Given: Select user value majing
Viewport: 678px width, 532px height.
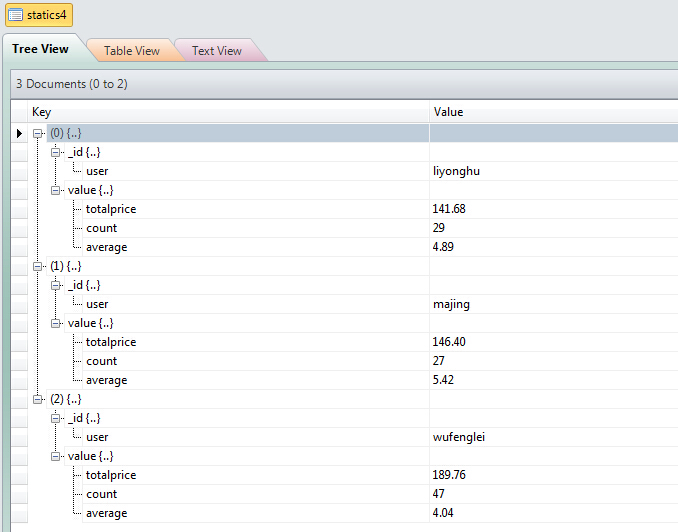Looking at the screenshot, I should click(451, 304).
